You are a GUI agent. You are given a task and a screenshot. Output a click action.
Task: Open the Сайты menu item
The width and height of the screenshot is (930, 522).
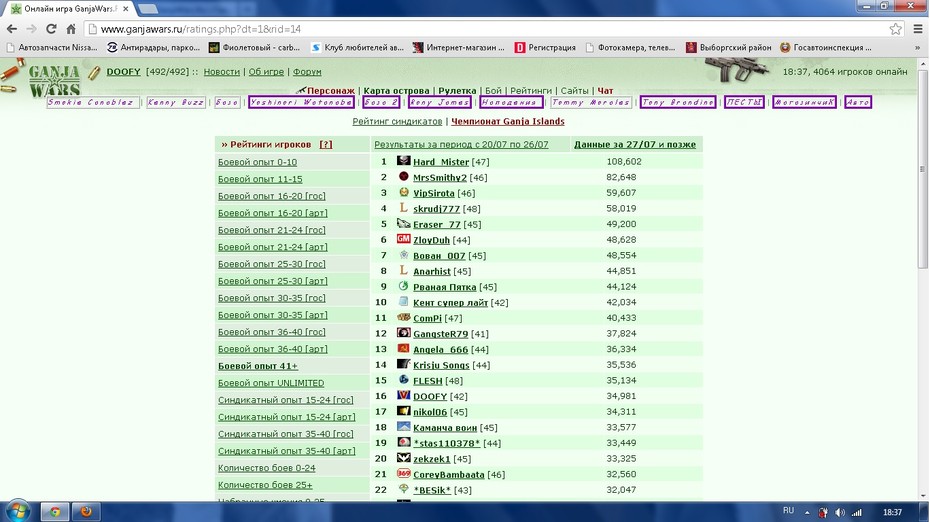pyautogui.click(x=574, y=91)
